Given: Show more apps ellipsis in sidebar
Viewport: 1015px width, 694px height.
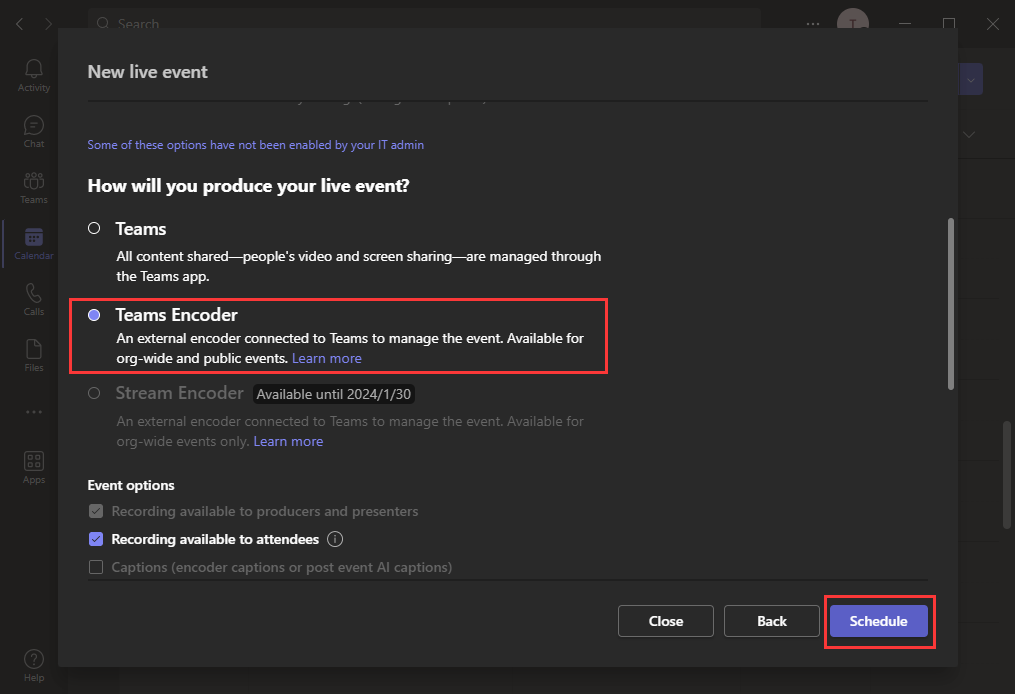Looking at the screenshot, I should [34, 412].
